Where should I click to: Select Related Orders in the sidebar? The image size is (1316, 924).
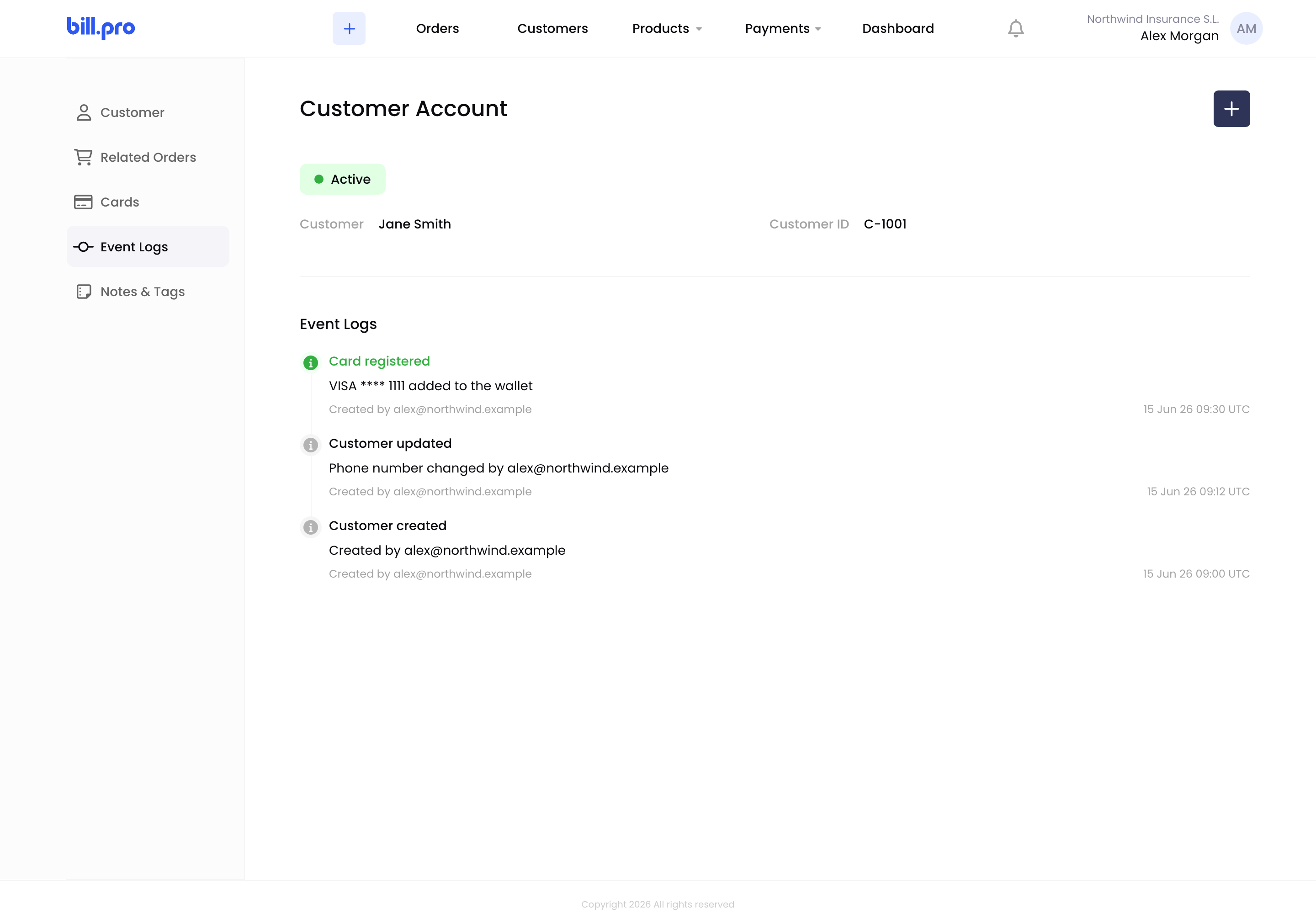[148, 157]
